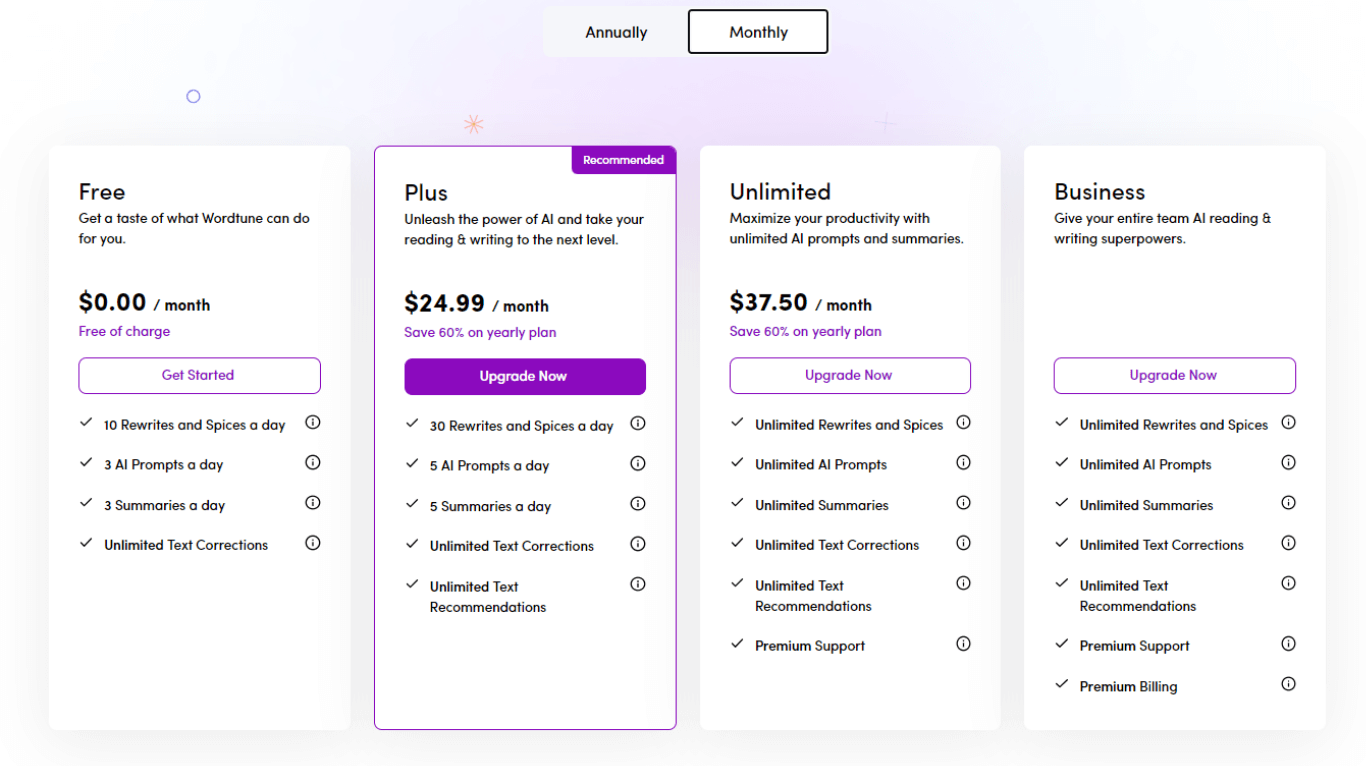This screenshot has height=766, width=1366.
Task: Show info for Unlimited plan's Premium Support
Action: 963,644
